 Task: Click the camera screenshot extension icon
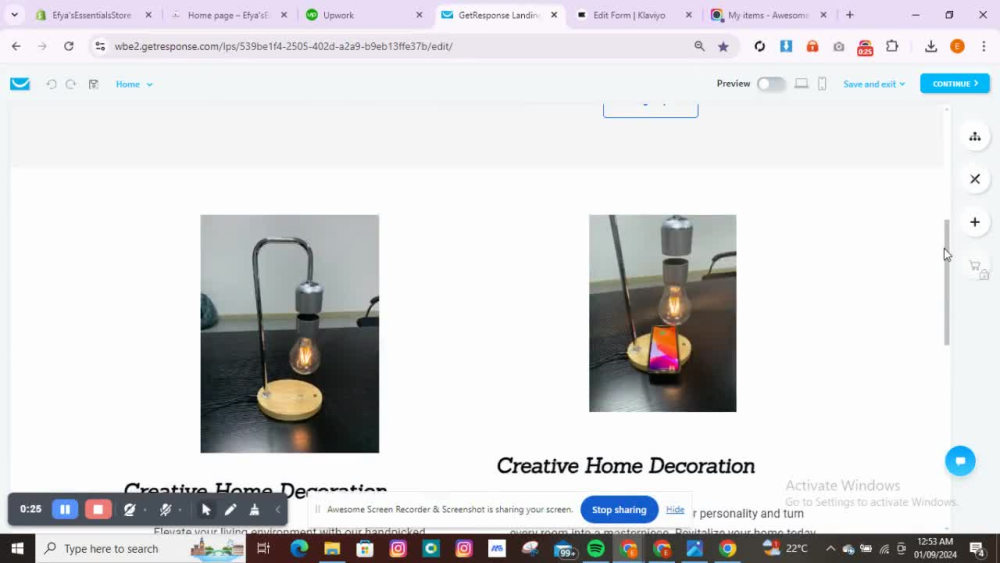(x=839, y=46)
